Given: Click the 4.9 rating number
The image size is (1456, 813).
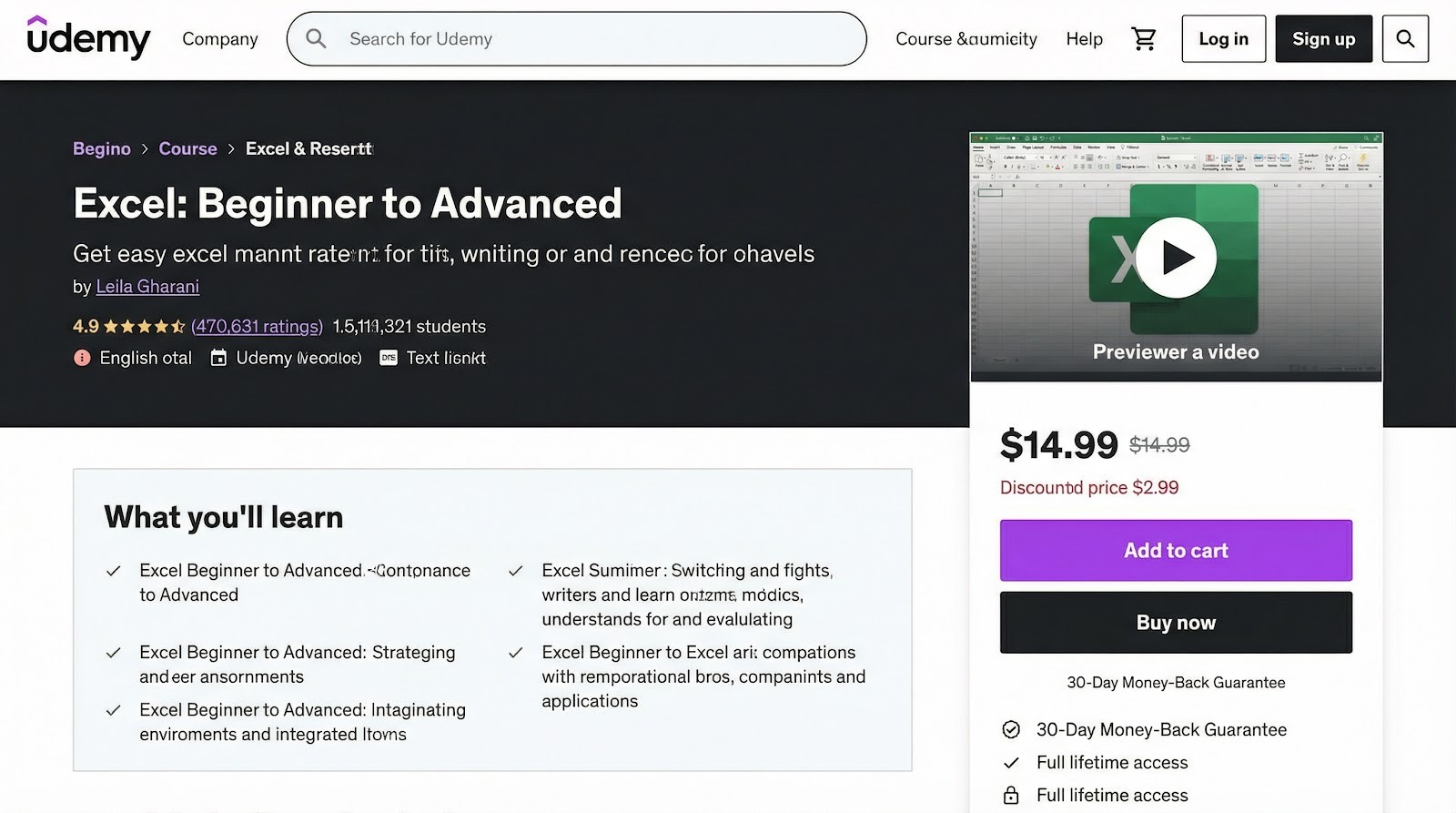Looking at the screenshot, I should coord(86,326).
